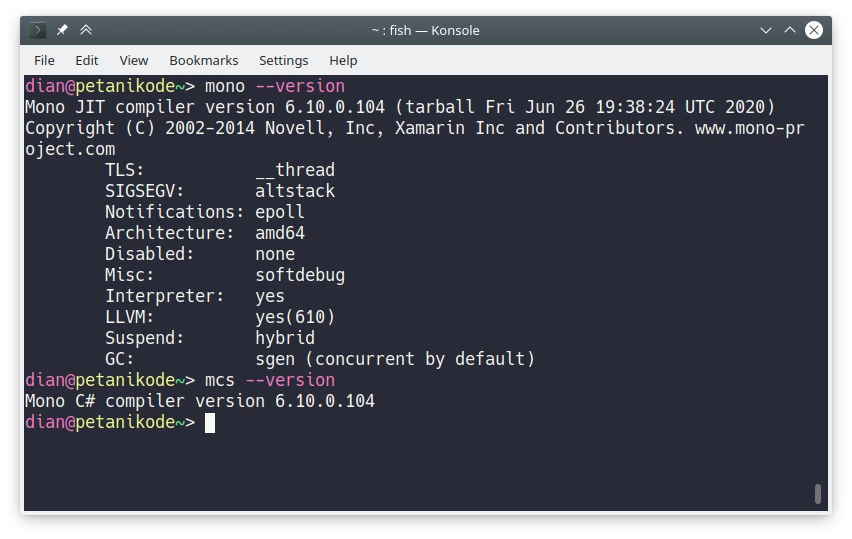Click the www.mono-project.com URL text
Screen dimensions: 852x539
749,128
